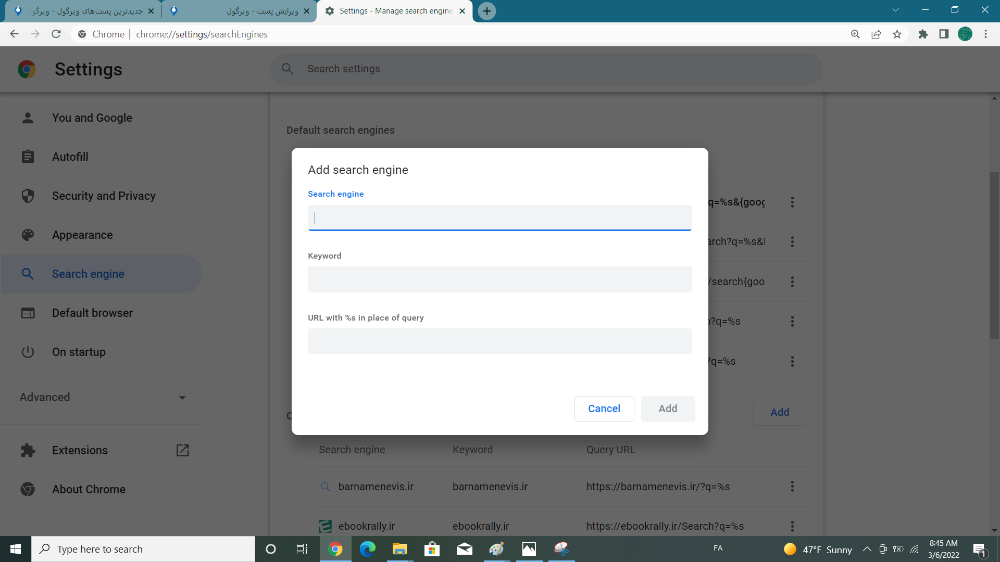Open a new tab
The width and height of the screenshot is (1000, 562).
(487, 11)
